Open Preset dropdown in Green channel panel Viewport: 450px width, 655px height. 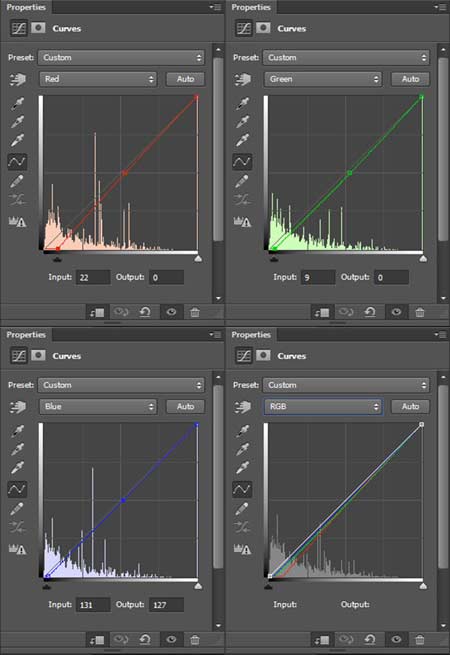[346, 58]
